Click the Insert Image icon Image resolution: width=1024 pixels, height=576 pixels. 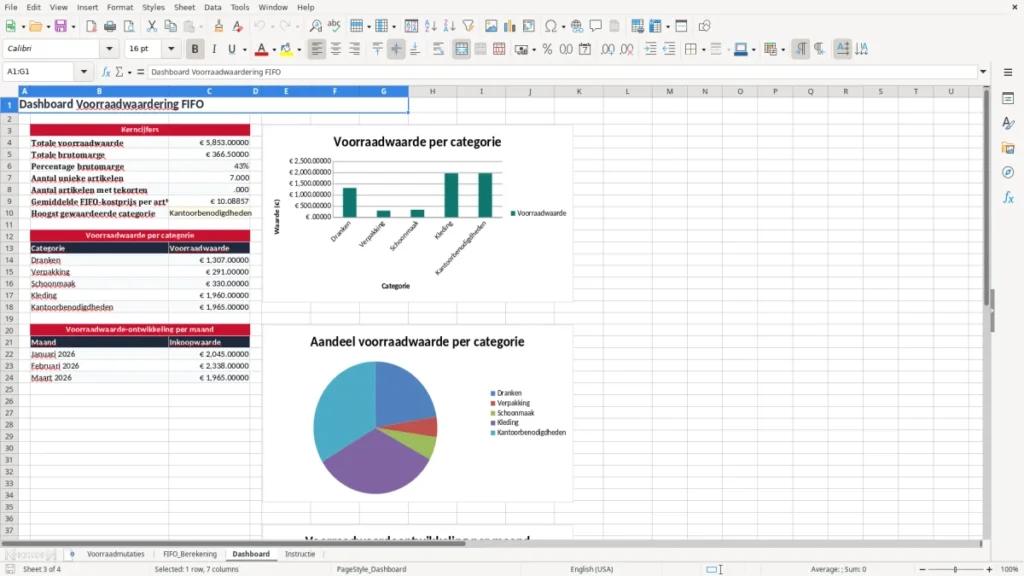pos(491,26)
